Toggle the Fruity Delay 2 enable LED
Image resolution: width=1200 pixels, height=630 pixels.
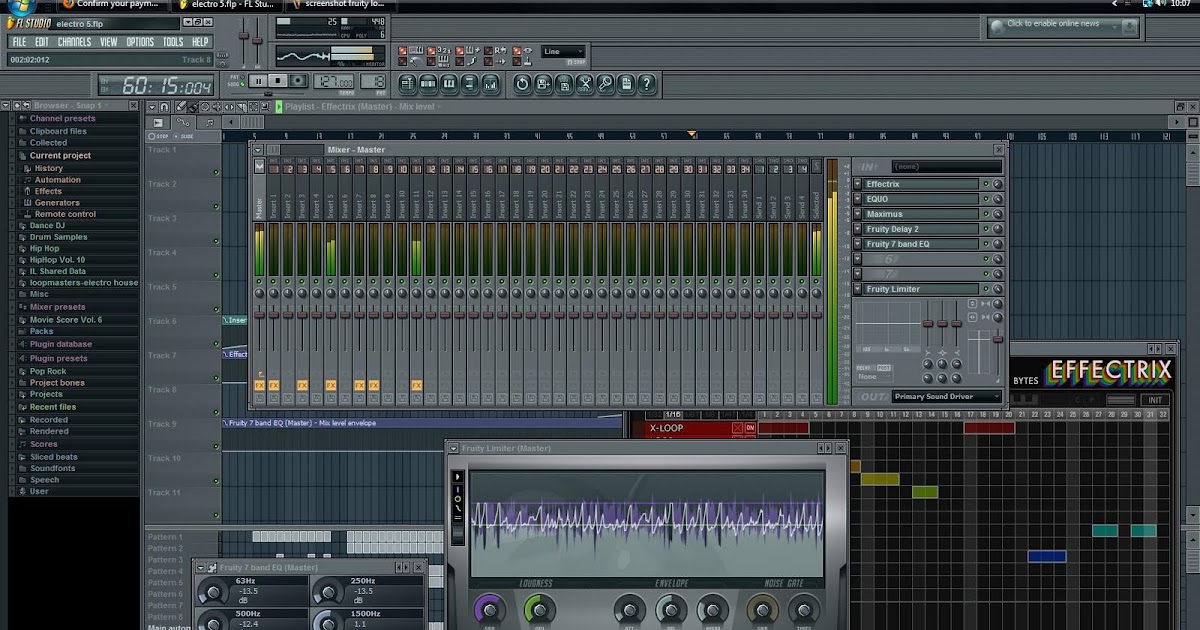pos(986,229)
